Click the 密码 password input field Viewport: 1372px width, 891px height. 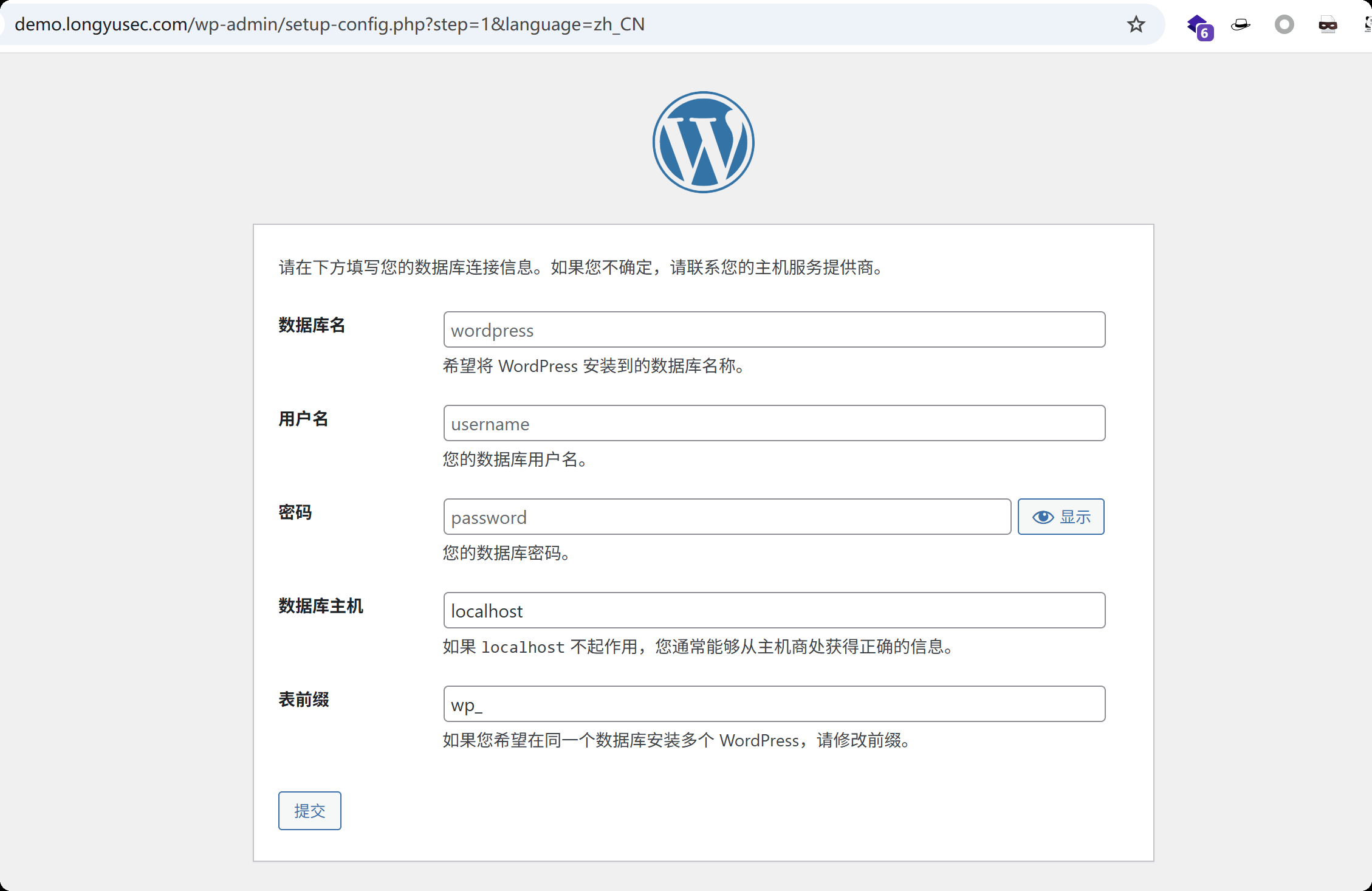pos(727,517)
